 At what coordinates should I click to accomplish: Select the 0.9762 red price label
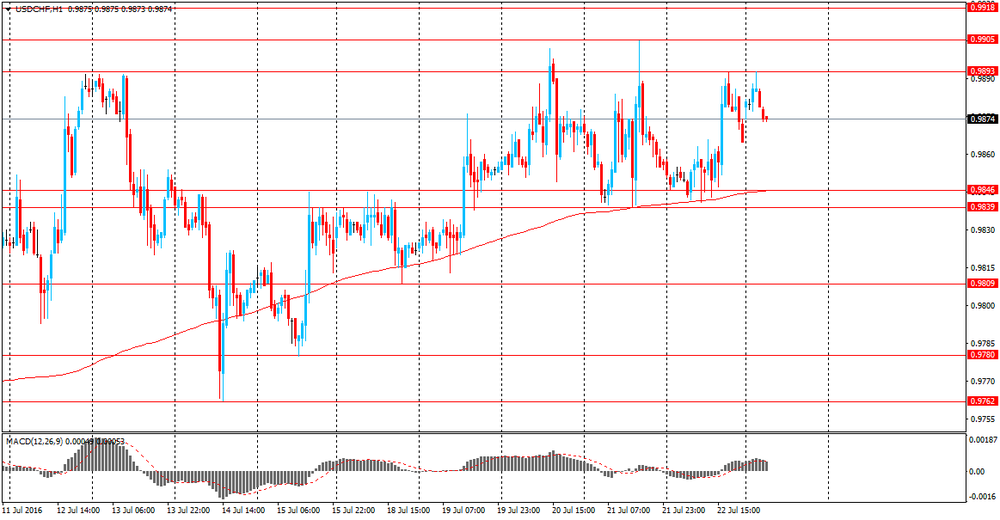point(982,401)
